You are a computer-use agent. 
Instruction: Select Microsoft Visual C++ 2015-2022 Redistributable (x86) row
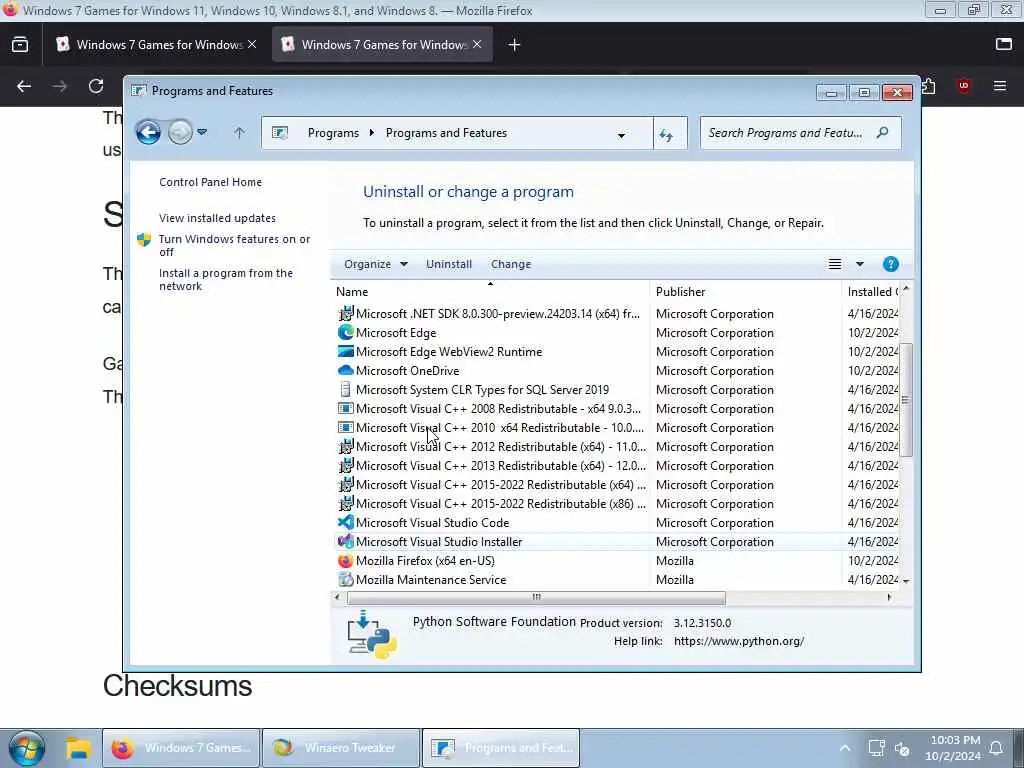tap(617, 504)
